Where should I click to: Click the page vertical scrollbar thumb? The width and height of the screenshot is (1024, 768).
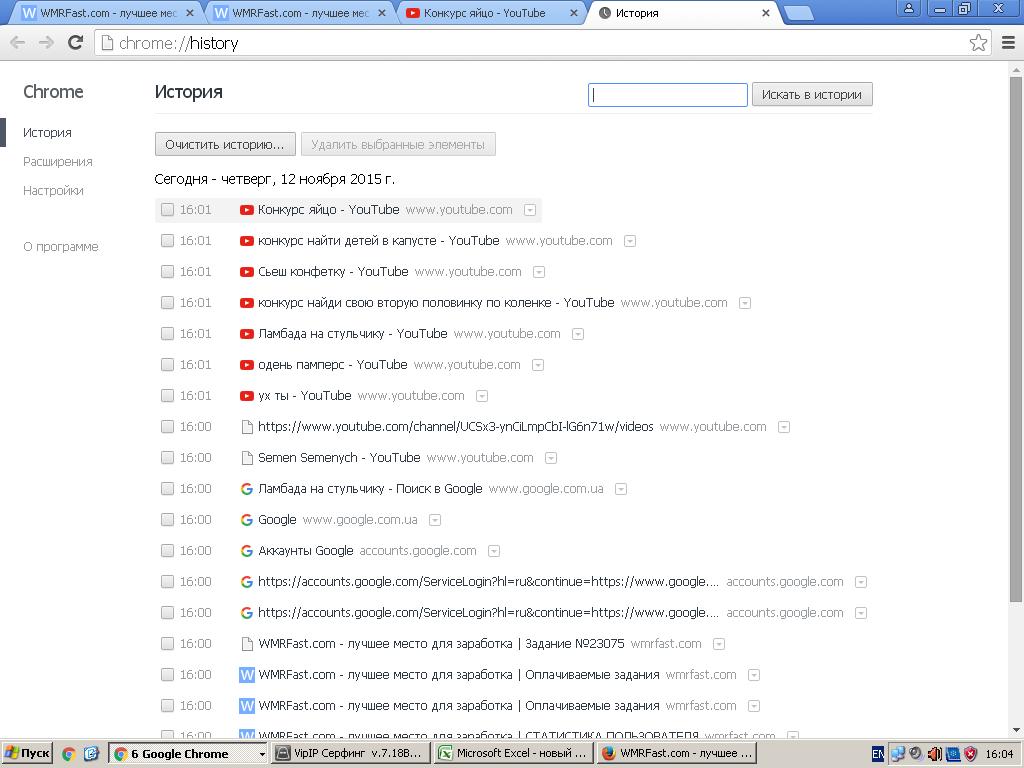pos(1016,340)
